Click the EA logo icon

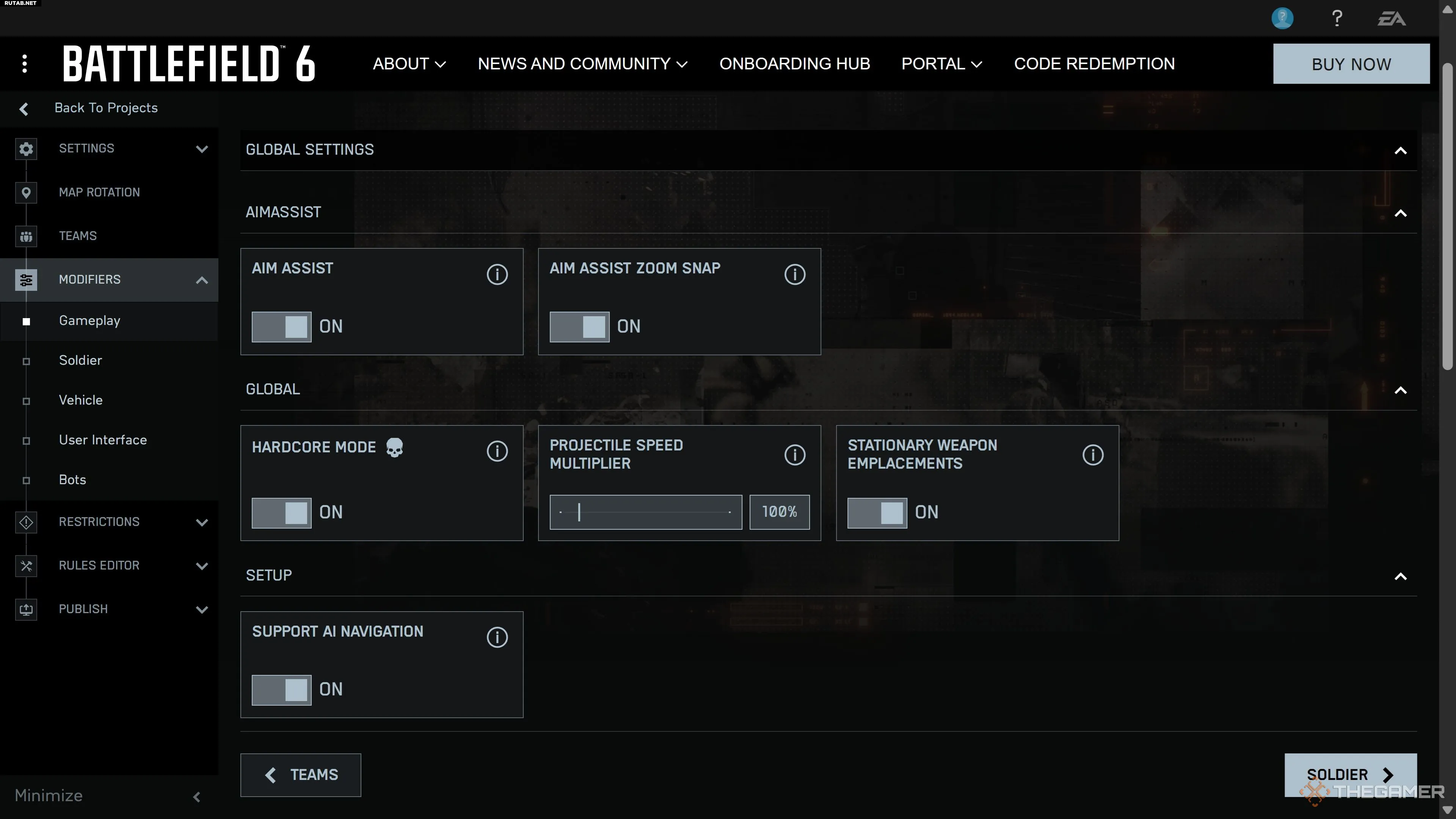[1391, 19]
